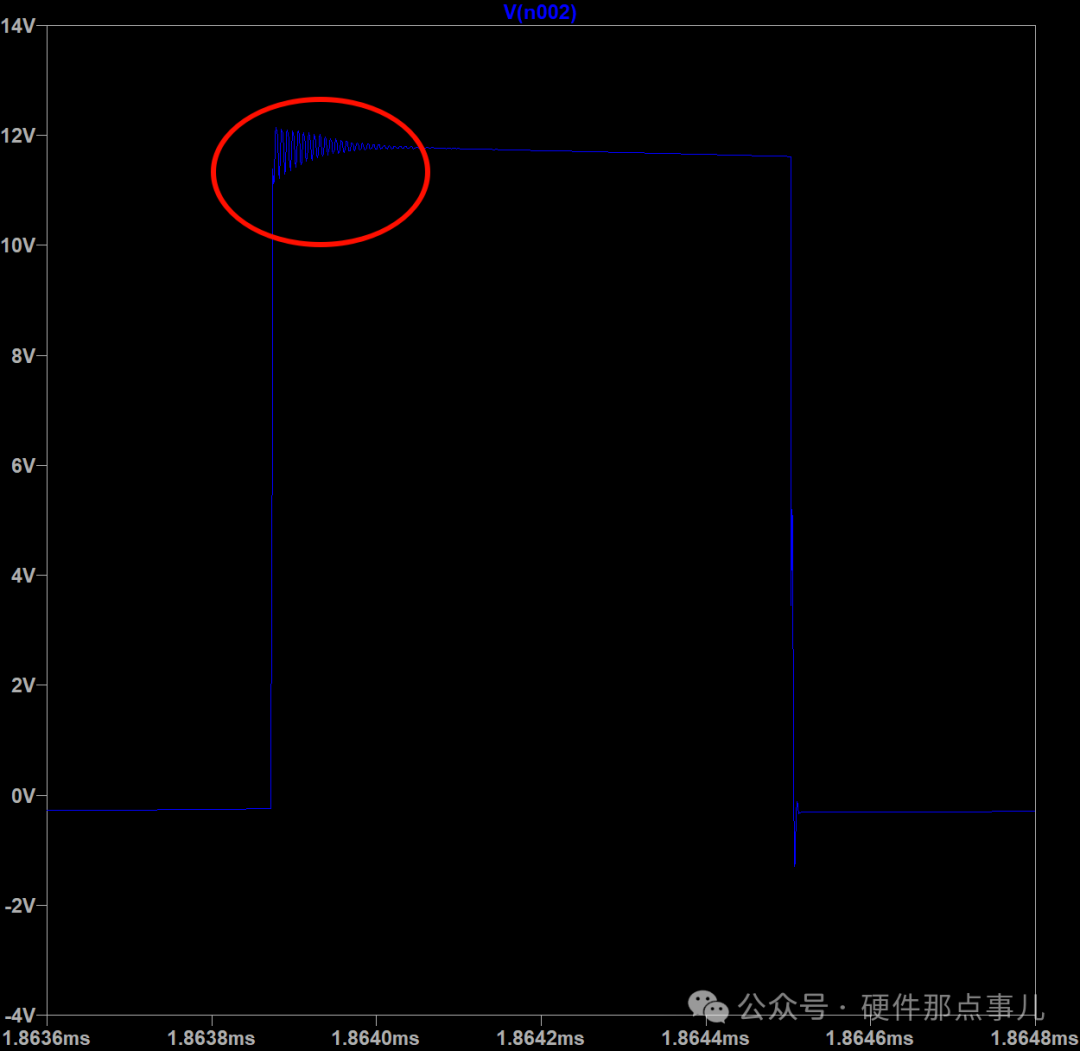Click the 1.8636ms time axis label
The image size is (1080, 1051).
[x=47, y=1038]
